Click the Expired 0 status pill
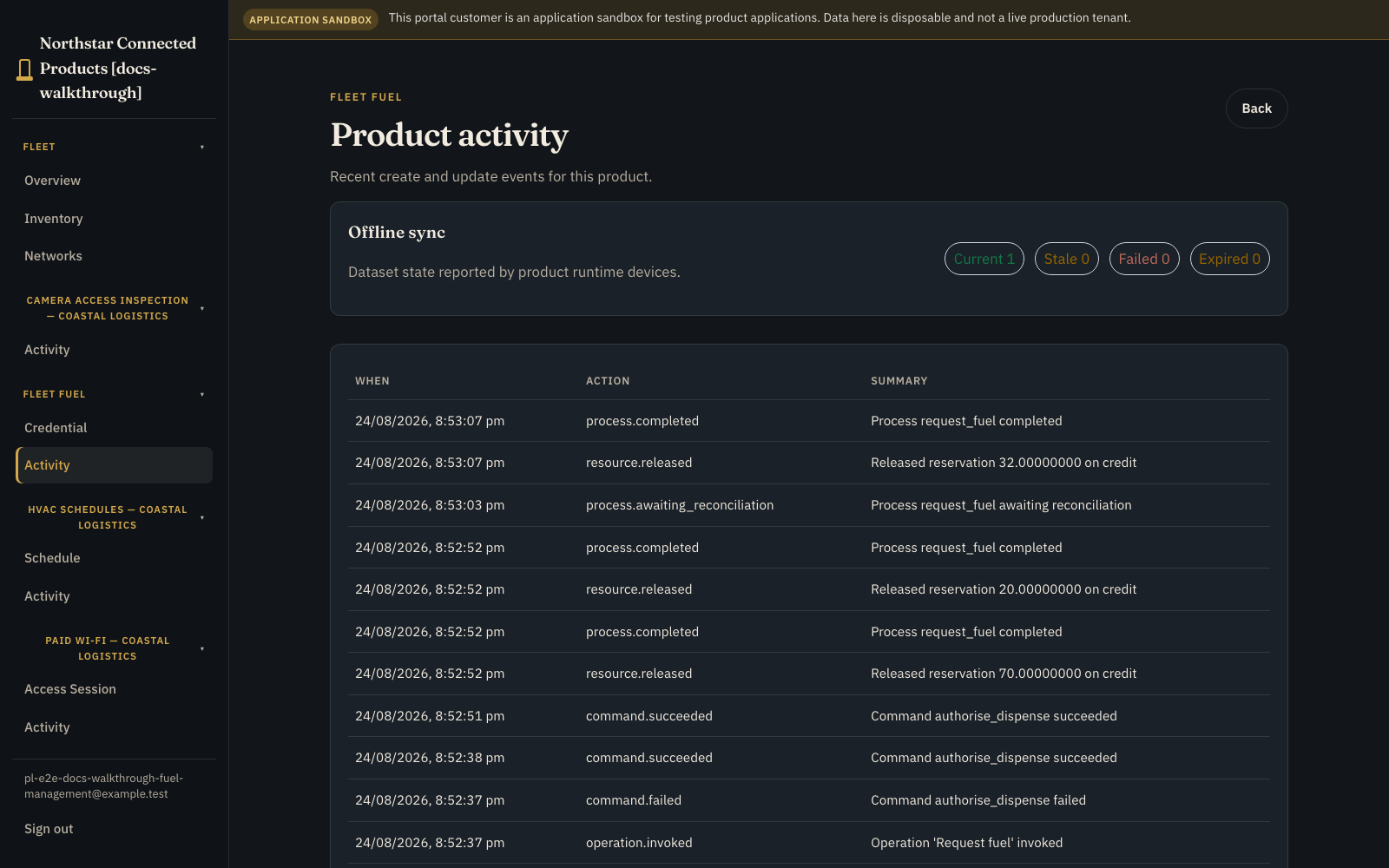Image resolution: width=1389 pixels, height=868 pixels. pyautogui.click(x=1229, y=259)
